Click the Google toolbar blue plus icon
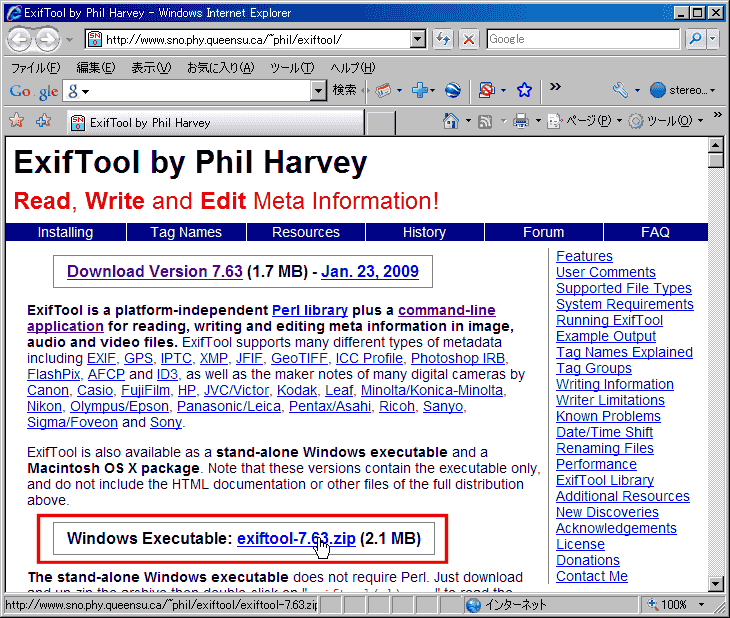 coord(419,90)
